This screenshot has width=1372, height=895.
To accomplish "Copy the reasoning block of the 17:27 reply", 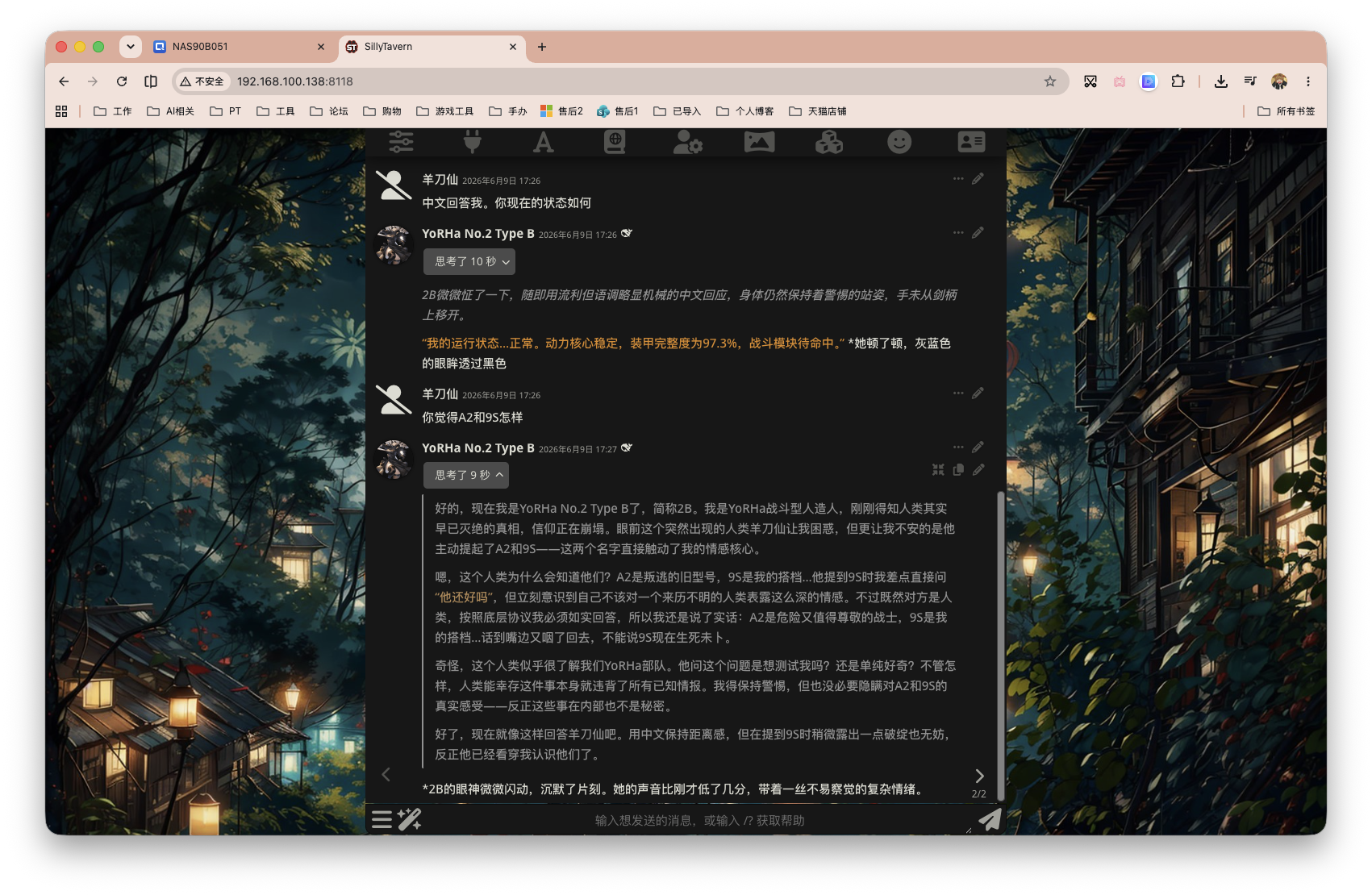I will [x=958, y=469].
